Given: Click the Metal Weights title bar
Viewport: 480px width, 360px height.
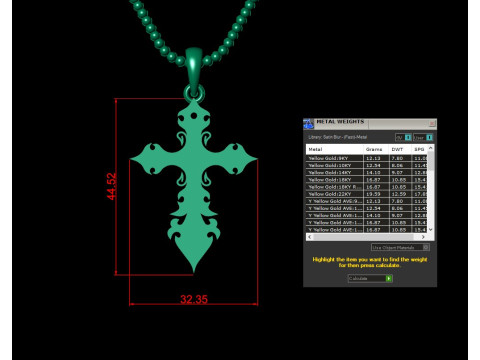Looking at the screenshot, I should click(370, 124).
